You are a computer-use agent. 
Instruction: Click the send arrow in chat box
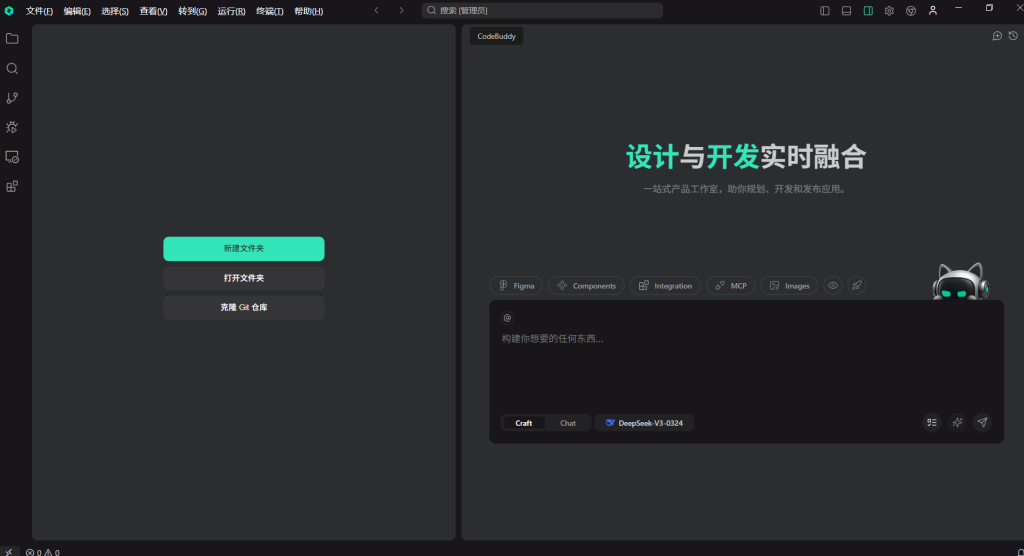[x=982, y=423]
